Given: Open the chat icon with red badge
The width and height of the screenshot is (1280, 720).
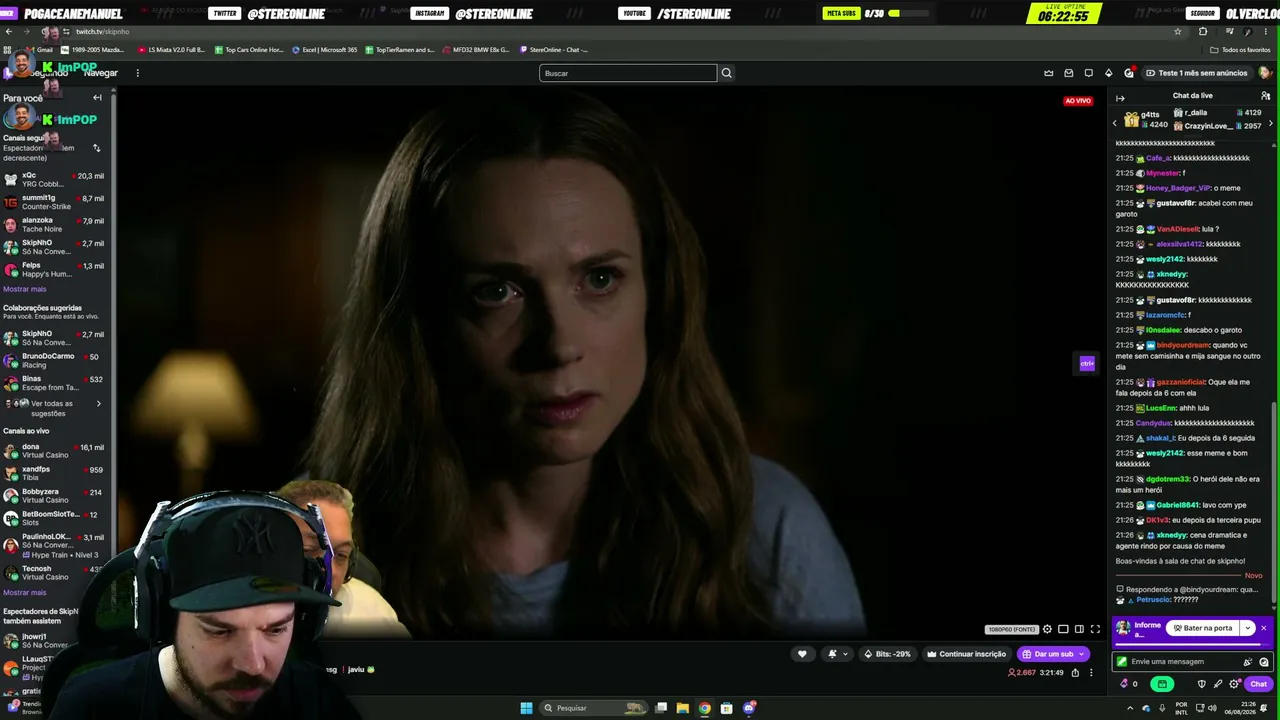Looking at the screenshot, I should coord(1129,73).
